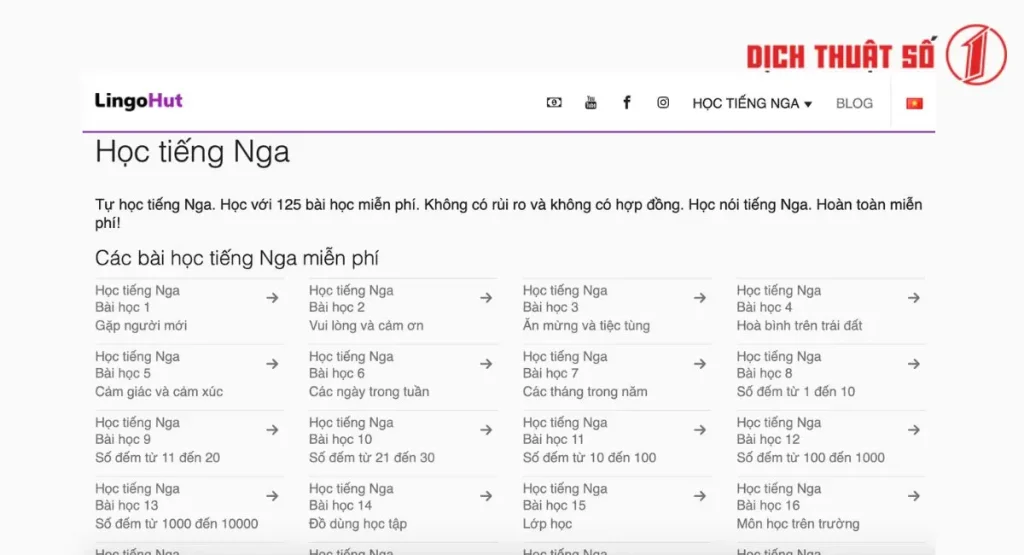Open lesson Số đếm từ 1 đến 10
This screenshot has height=555, width=1024.
(795, 391)
